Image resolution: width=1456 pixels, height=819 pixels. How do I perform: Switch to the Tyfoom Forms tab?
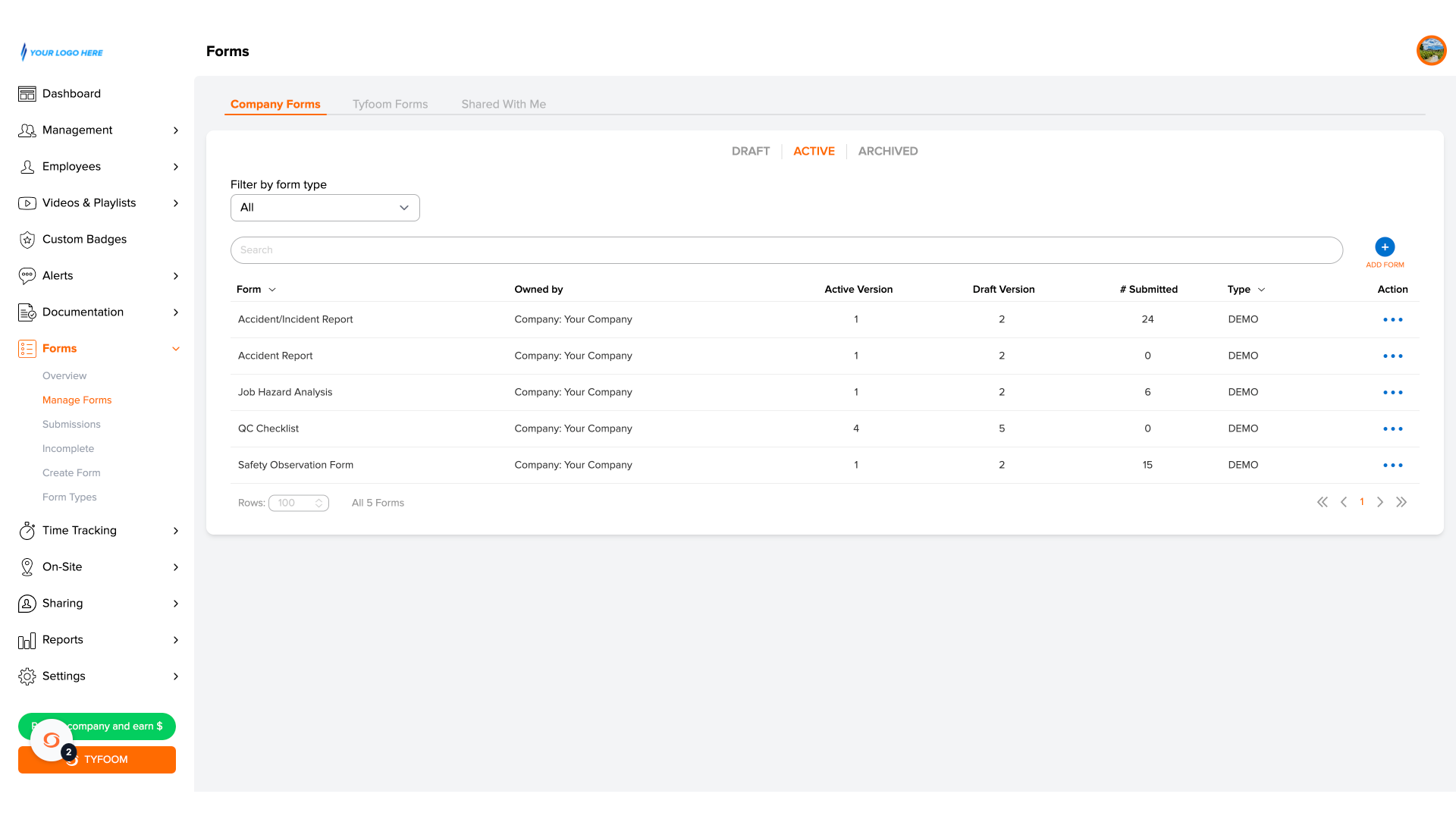click(390, 104)
